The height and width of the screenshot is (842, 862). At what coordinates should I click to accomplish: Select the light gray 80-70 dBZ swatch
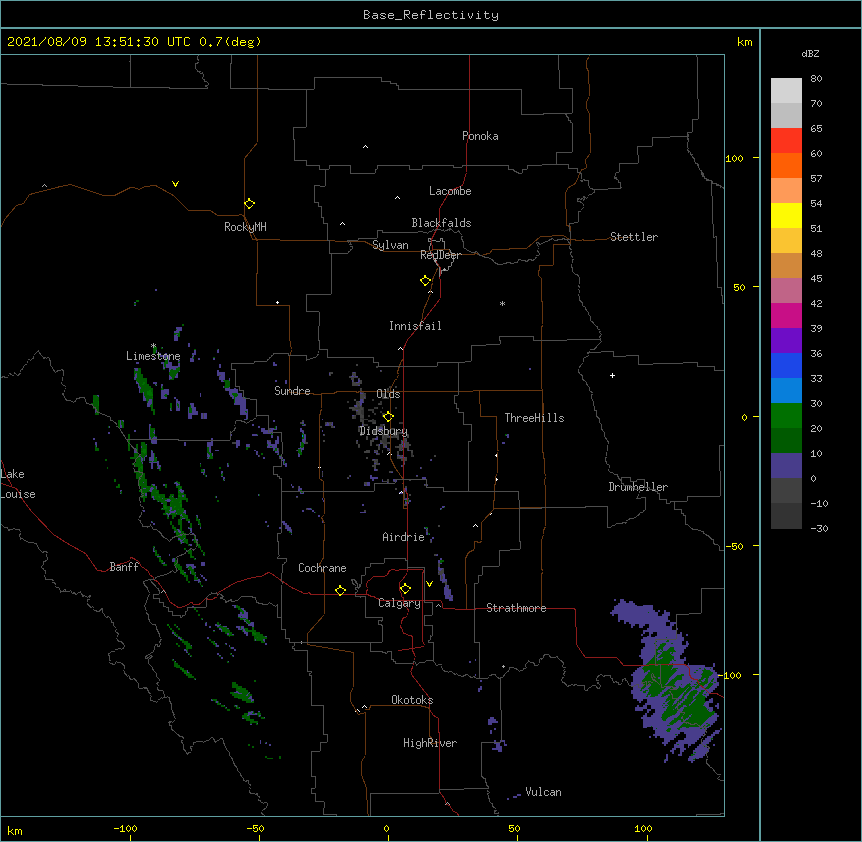[x=786, y=90]
